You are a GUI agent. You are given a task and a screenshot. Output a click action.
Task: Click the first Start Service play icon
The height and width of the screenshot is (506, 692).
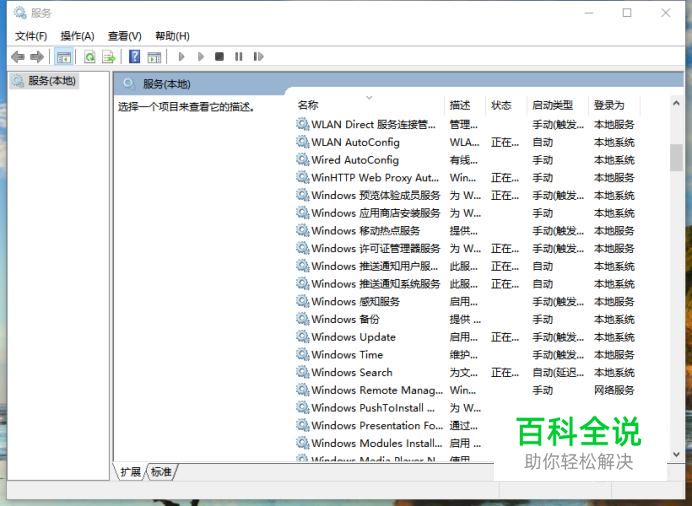(x=181, y=56)
